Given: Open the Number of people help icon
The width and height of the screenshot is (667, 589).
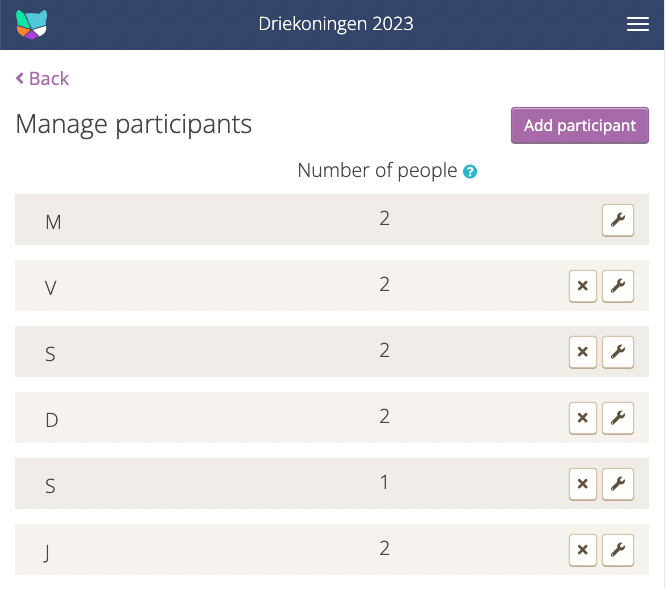Looking at the screenshot, I should coord(470,171).
